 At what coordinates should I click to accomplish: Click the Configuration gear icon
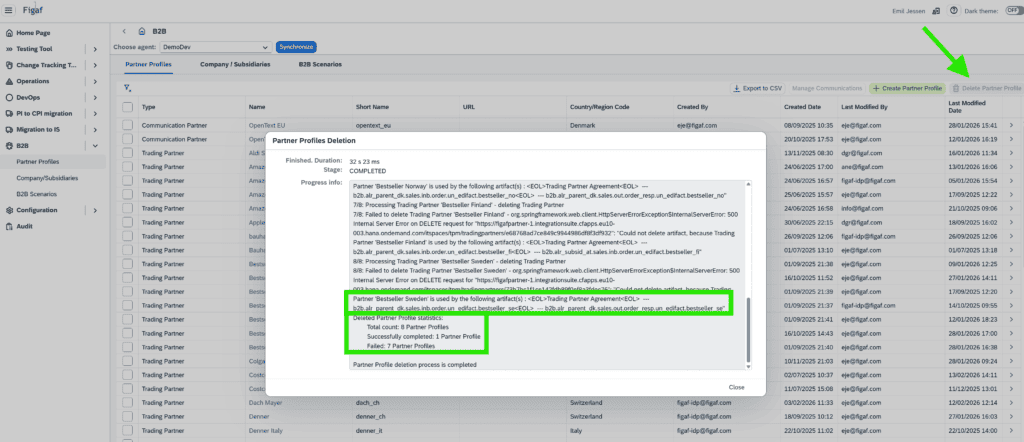pyautogui.click(x=9, y=210)
